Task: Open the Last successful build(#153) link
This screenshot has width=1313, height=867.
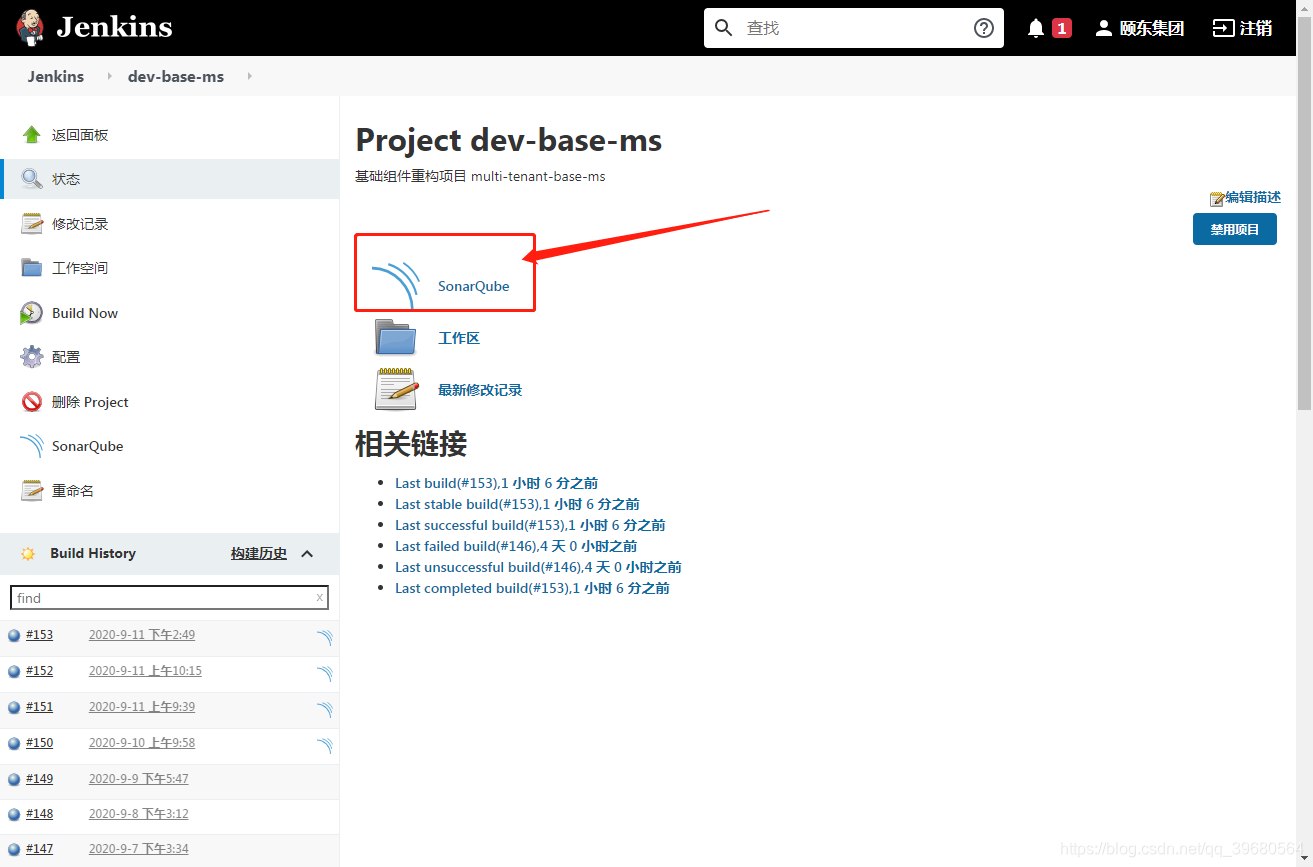Action: click(x=530, y=525)
